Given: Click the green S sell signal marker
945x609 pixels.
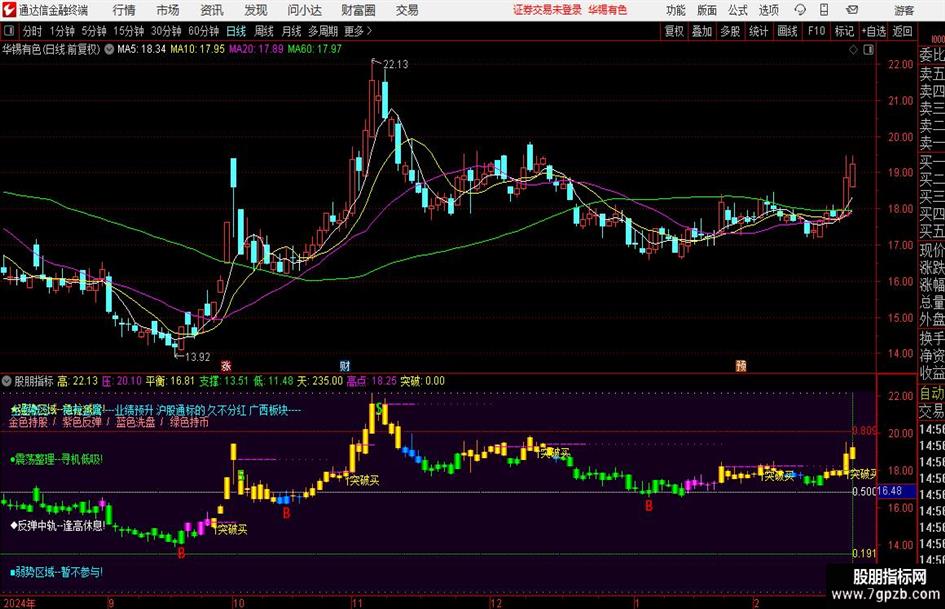Looking at the screenshot, I should 379,409.
